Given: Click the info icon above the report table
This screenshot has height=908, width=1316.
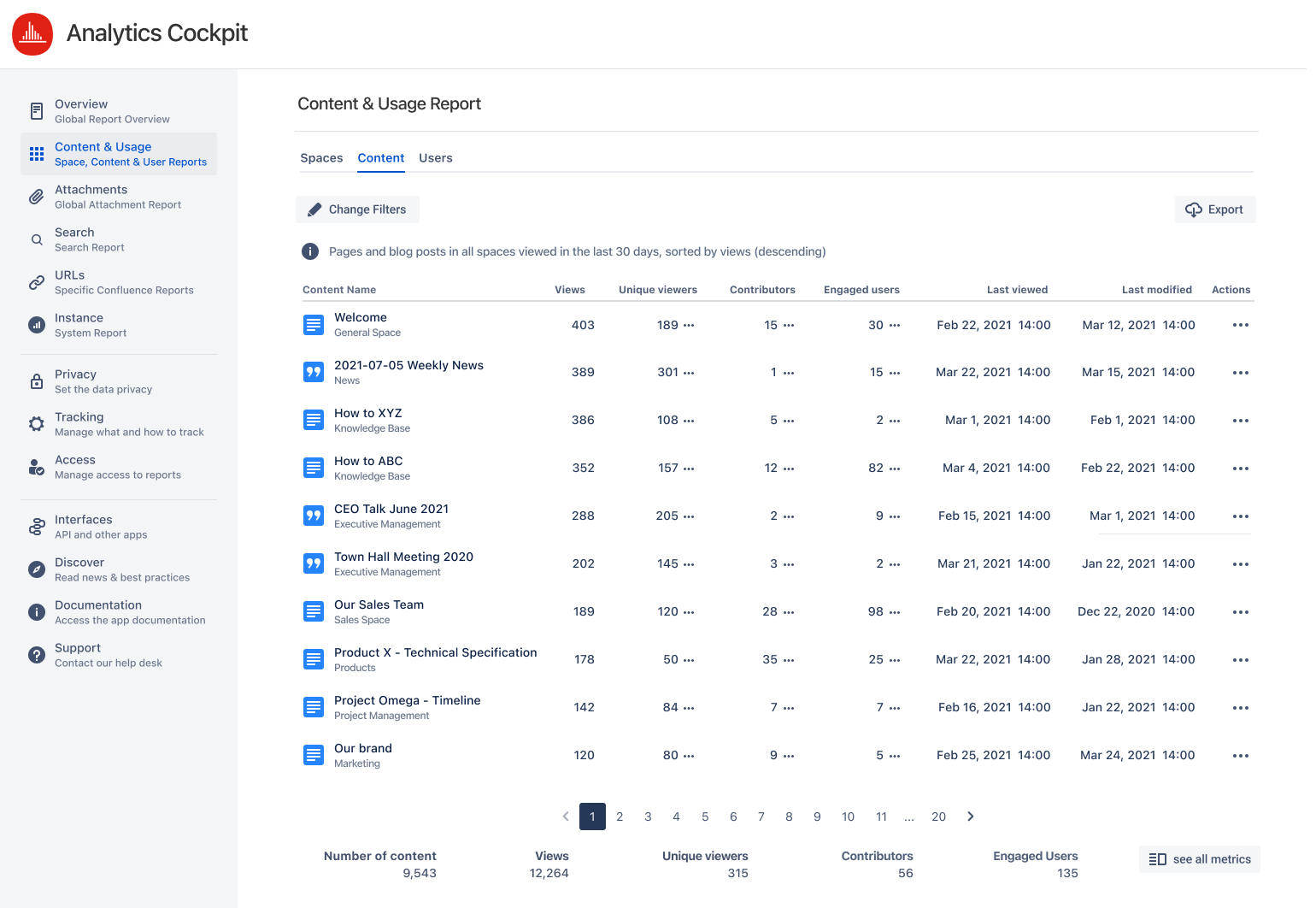Looking at the screenshot, I should coord(309,251).
